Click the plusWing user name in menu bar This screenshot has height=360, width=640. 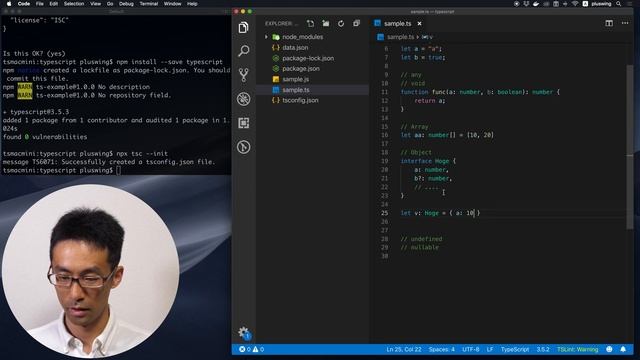601,4
